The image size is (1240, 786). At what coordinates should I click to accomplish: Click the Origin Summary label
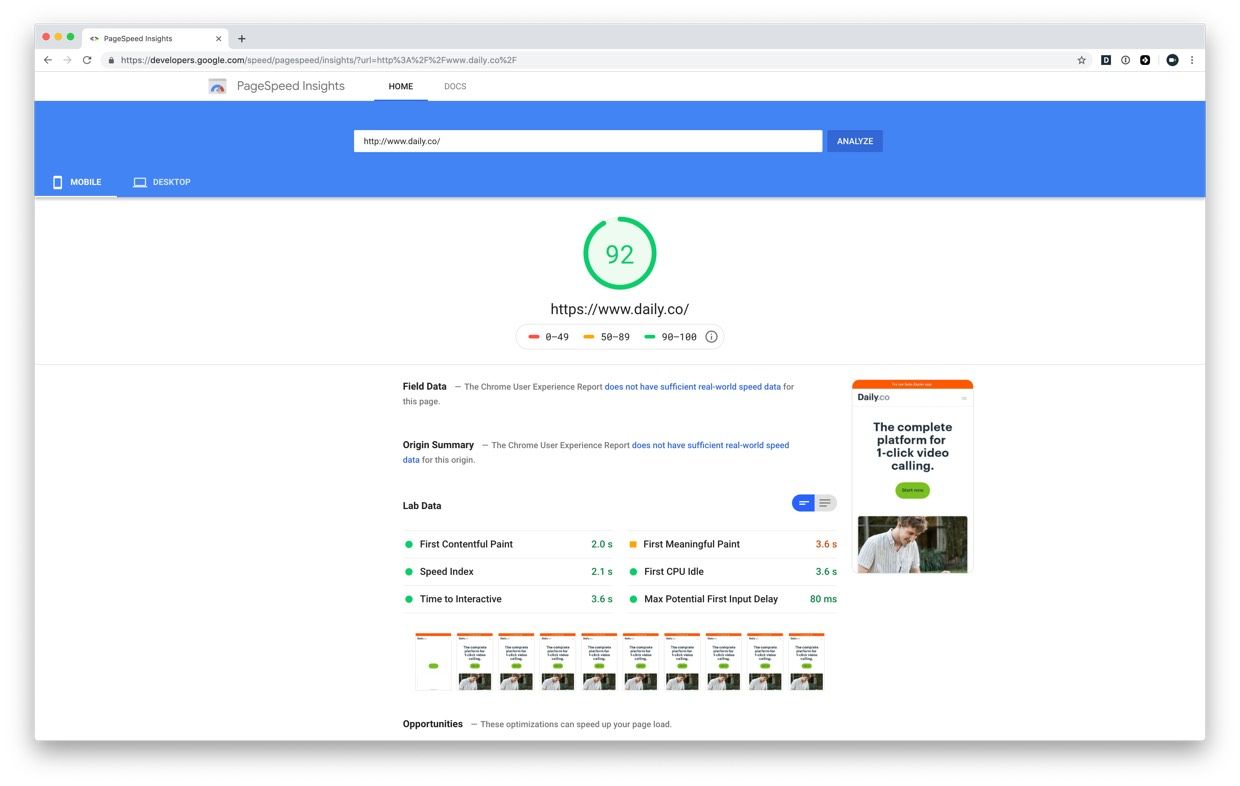tap(438, 445)
